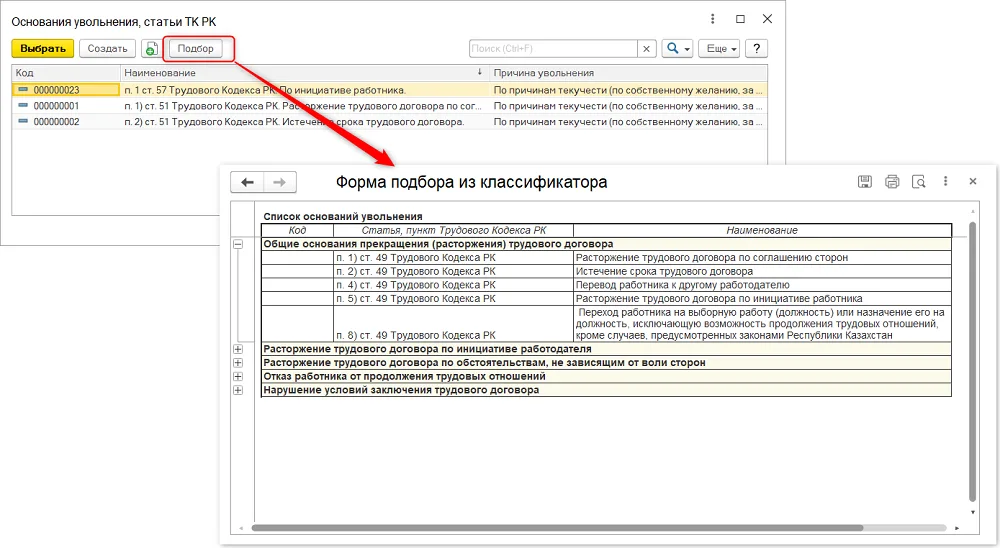Open the Еще dropdown menu
The width and height of the screenshot is (1000, 548).
coord(719,48)
